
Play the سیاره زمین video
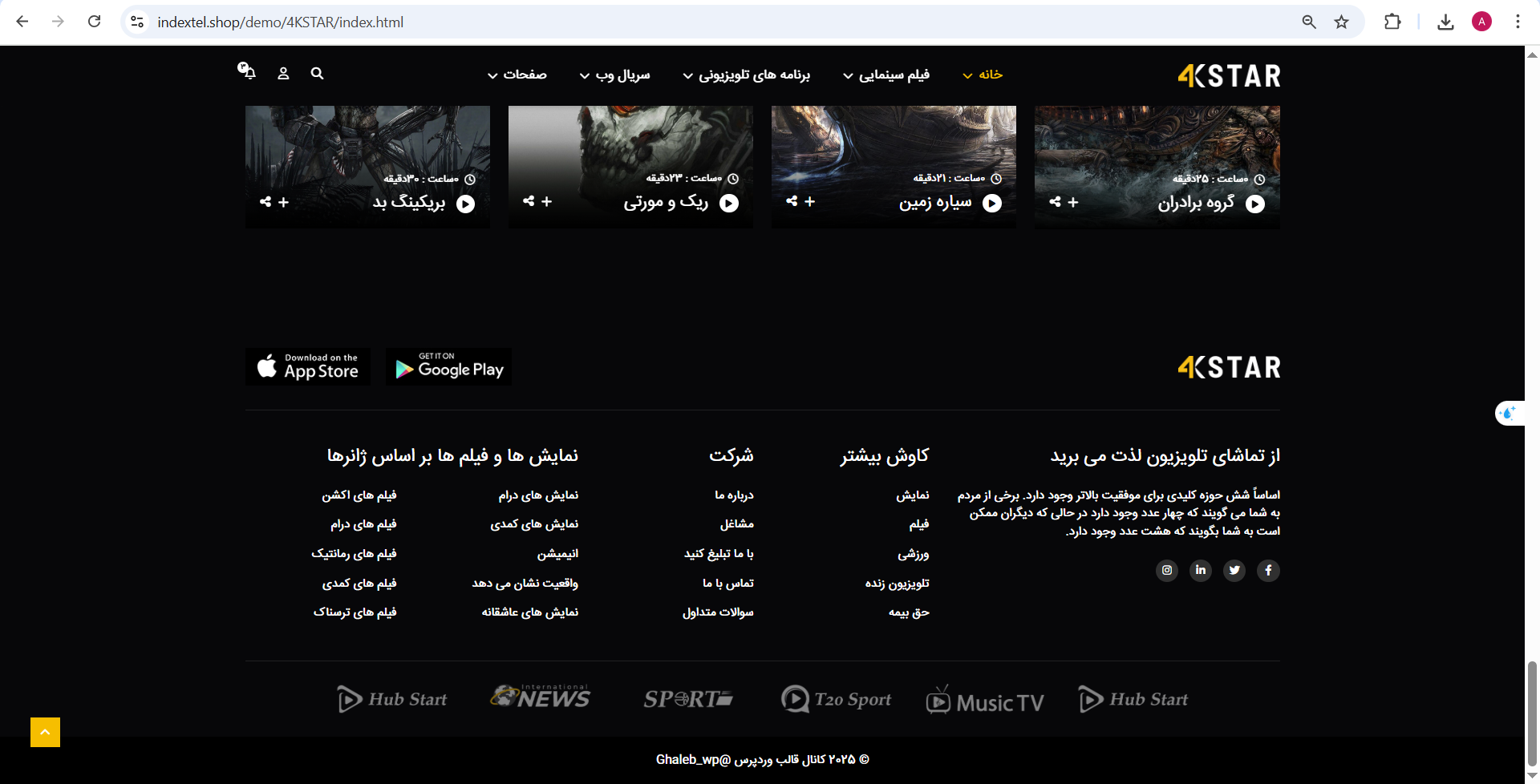click(x=992, y=204)
